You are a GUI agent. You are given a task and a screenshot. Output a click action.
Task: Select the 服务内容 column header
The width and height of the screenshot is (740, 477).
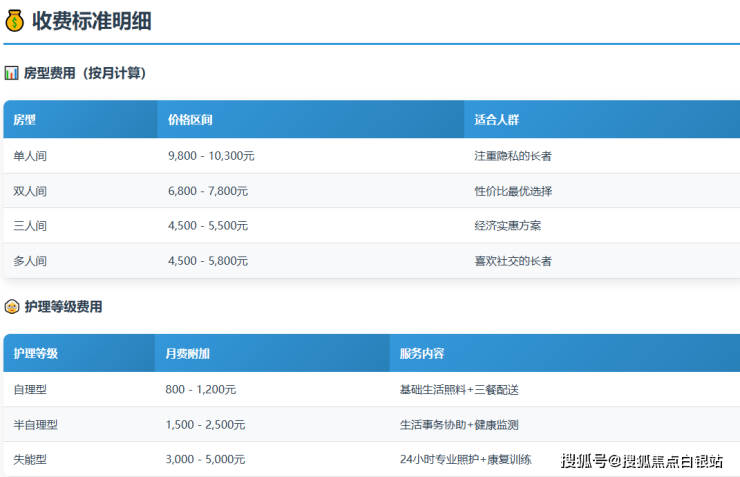(x=422, y=354)
